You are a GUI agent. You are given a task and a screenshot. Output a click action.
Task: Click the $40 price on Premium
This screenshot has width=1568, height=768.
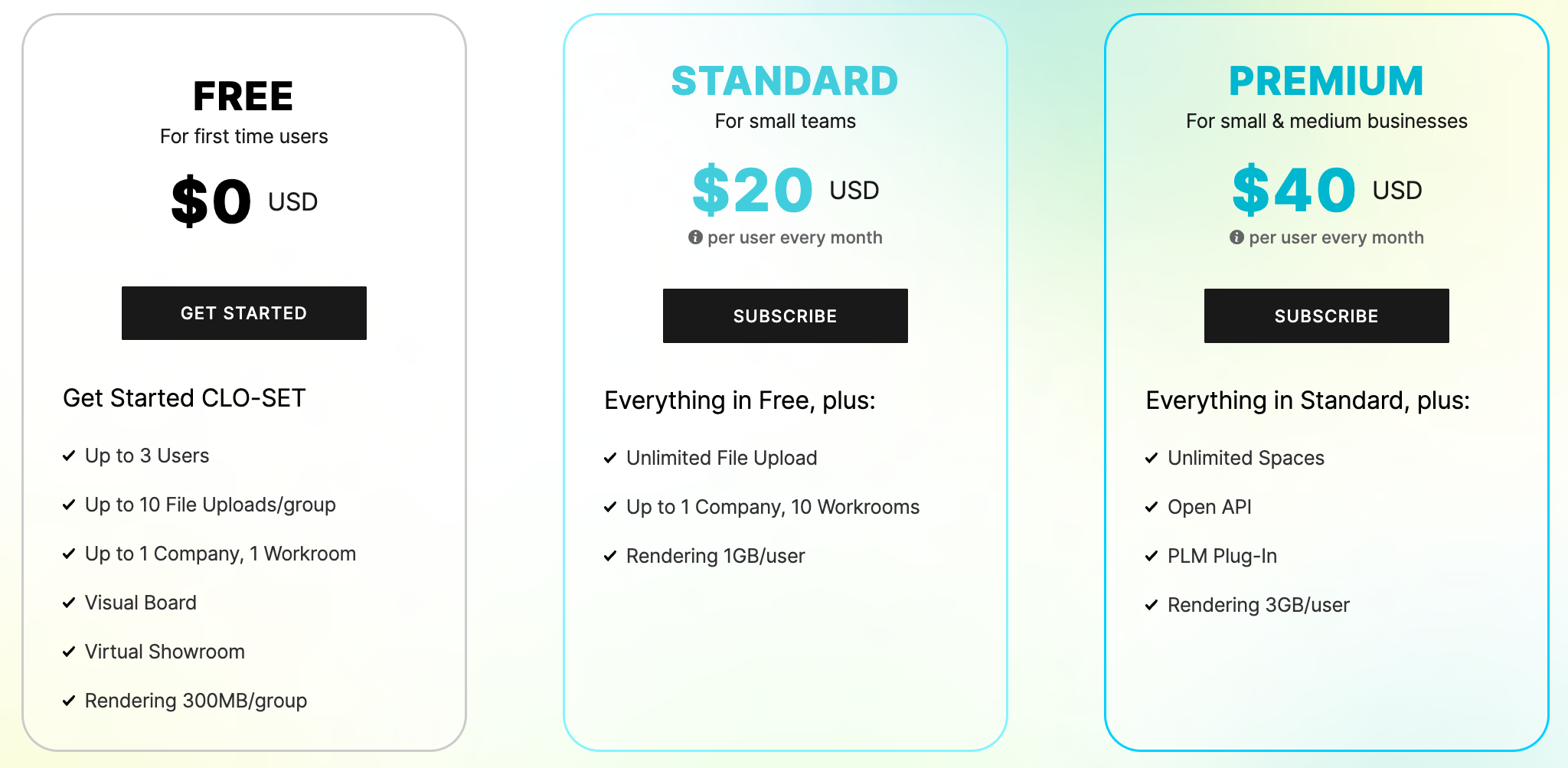[1294, 190]
